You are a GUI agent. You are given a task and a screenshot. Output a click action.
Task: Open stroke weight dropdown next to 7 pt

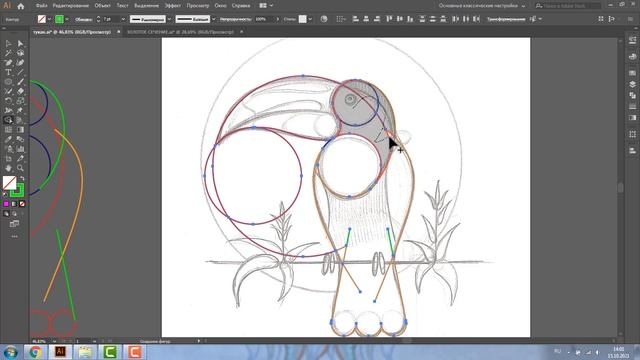pos(123,19)
